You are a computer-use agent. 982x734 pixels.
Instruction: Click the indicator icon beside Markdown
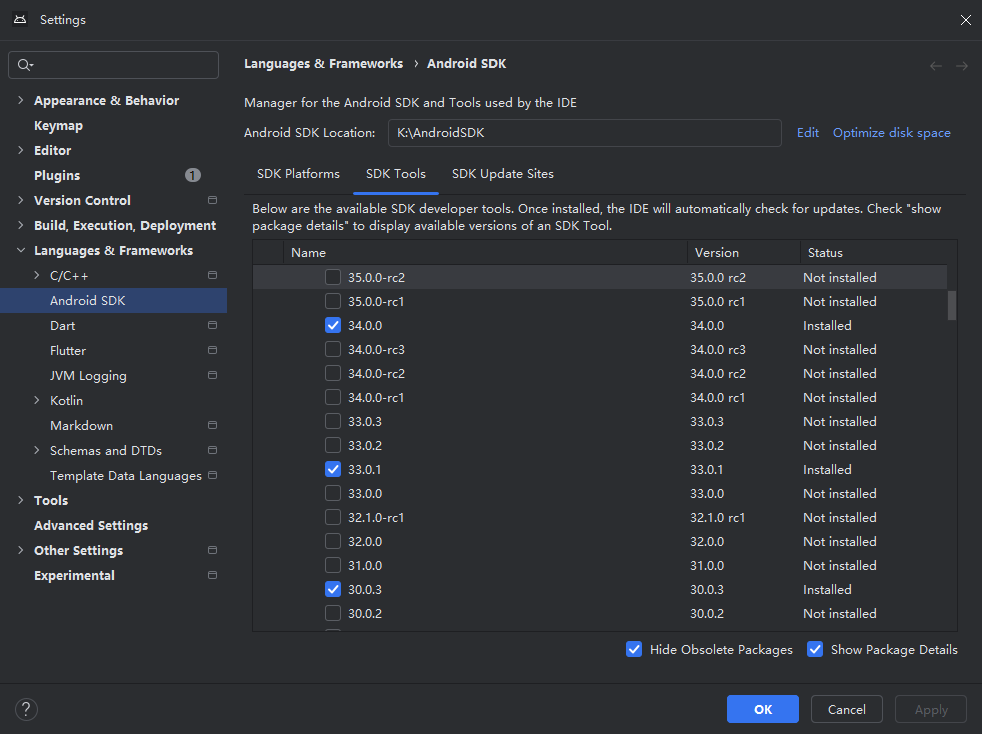click(211, 424)
